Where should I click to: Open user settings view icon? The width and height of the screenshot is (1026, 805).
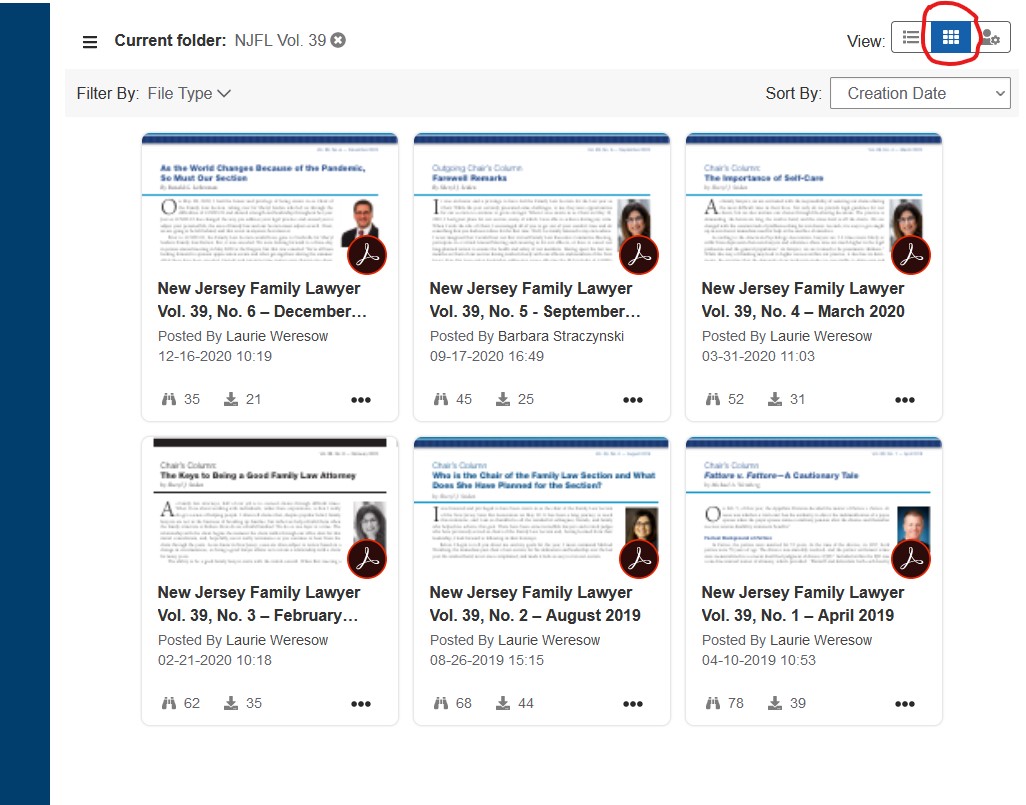(991, 38)
